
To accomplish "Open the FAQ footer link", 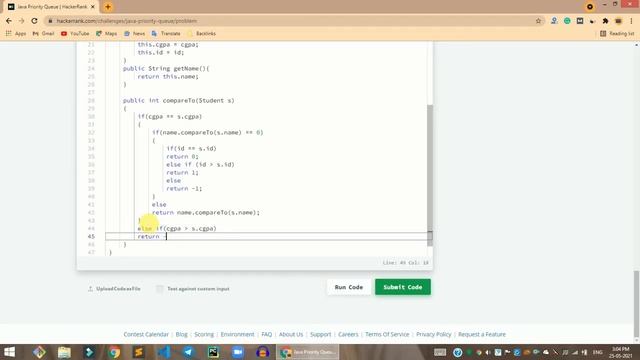I will [x=267, y=334].
